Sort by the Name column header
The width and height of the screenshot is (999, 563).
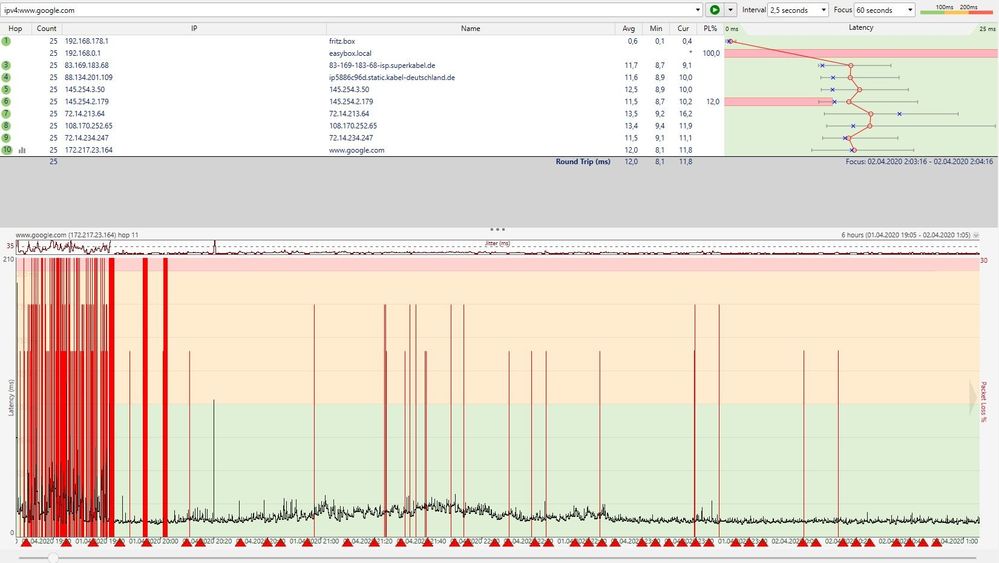click(470, 28)
